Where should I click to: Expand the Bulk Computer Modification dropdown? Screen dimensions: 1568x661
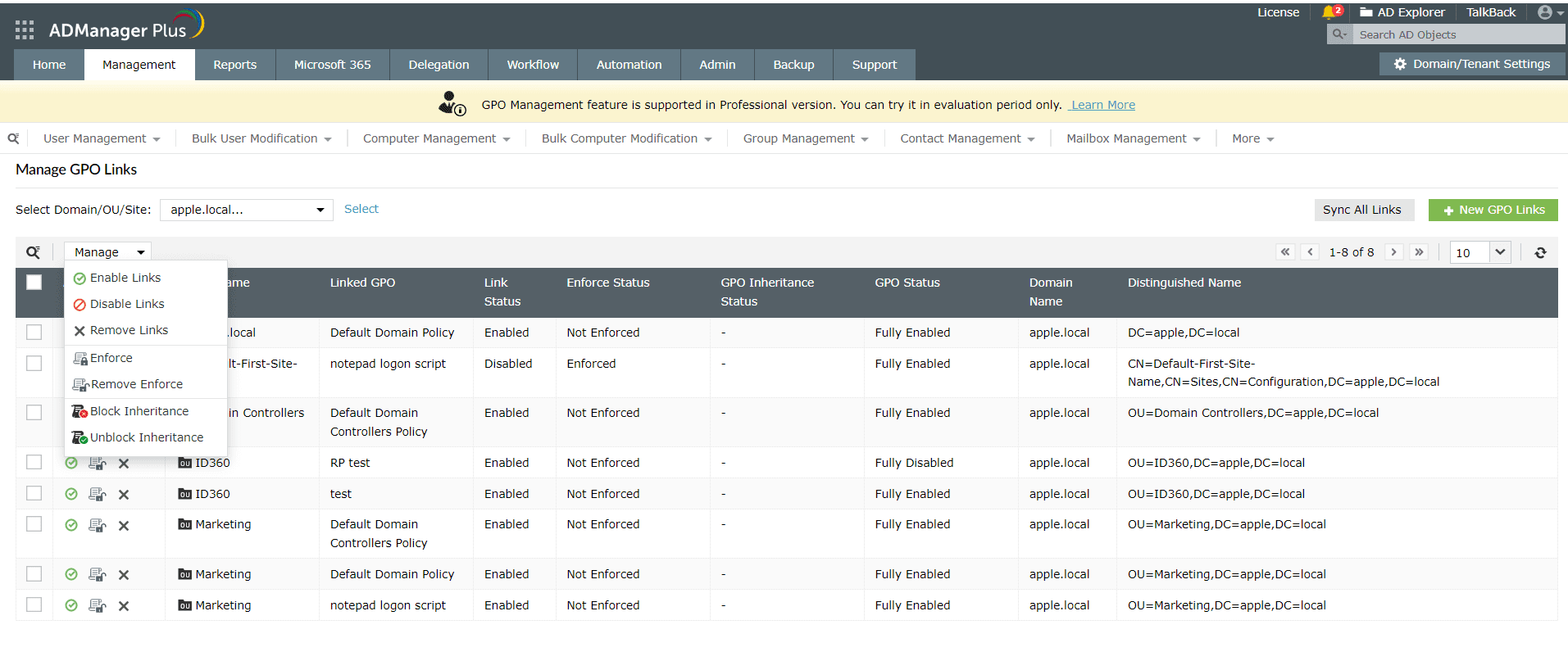point(627,138)
